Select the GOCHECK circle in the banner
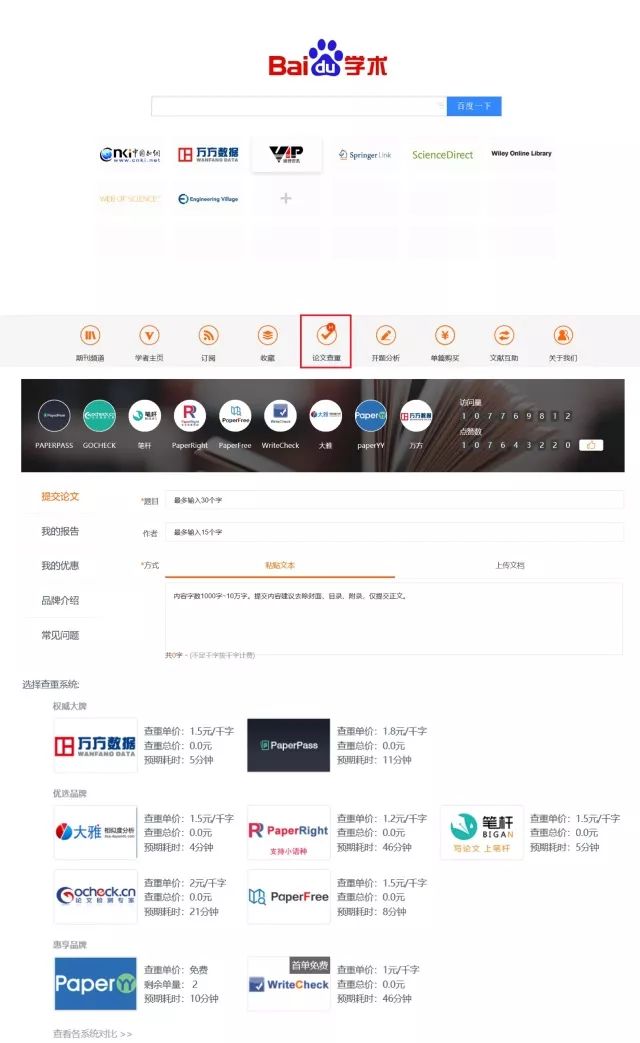The width and height of the screenshot is (640, 1043). coord(99,416)
